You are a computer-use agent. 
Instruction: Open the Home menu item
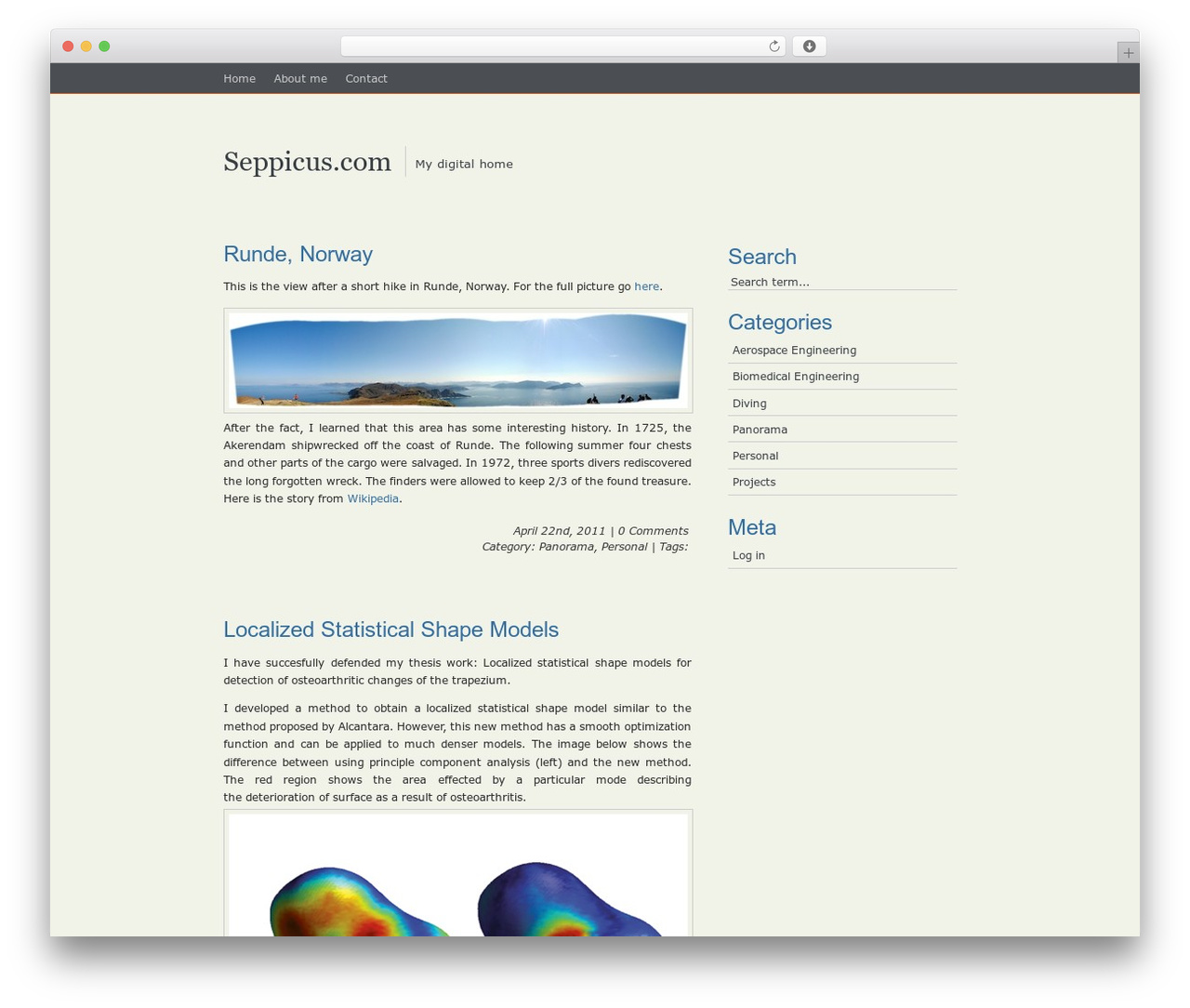(239, 79)
